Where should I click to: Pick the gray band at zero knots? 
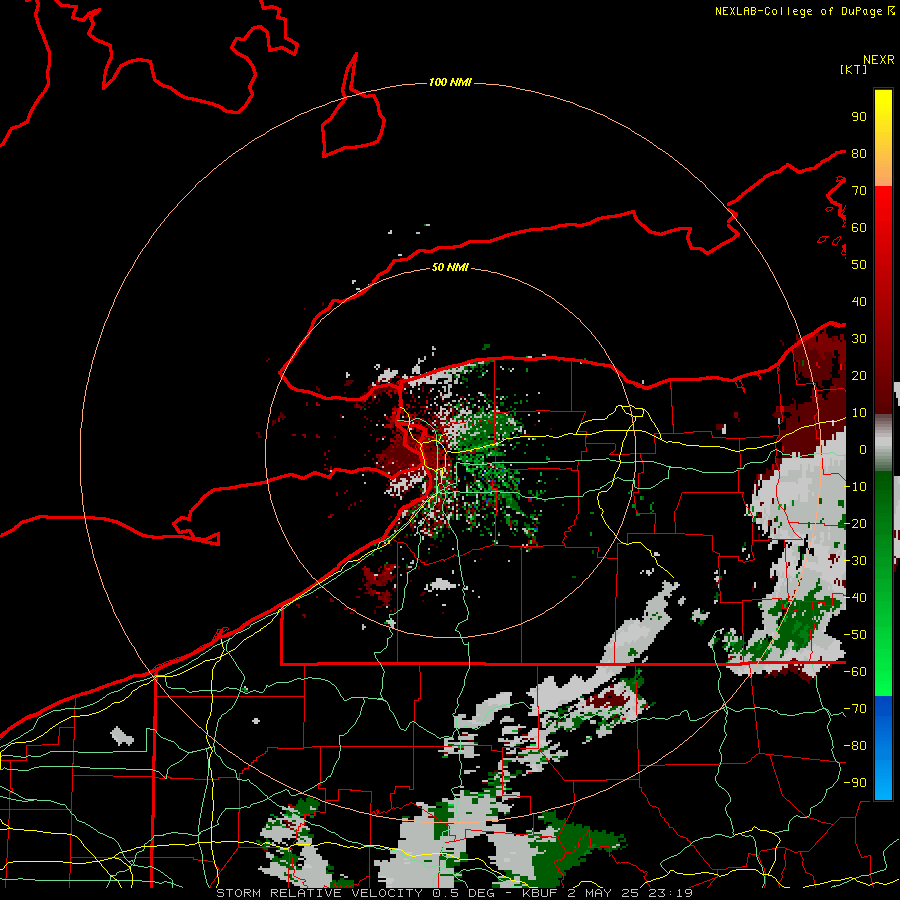pos(883,443)
